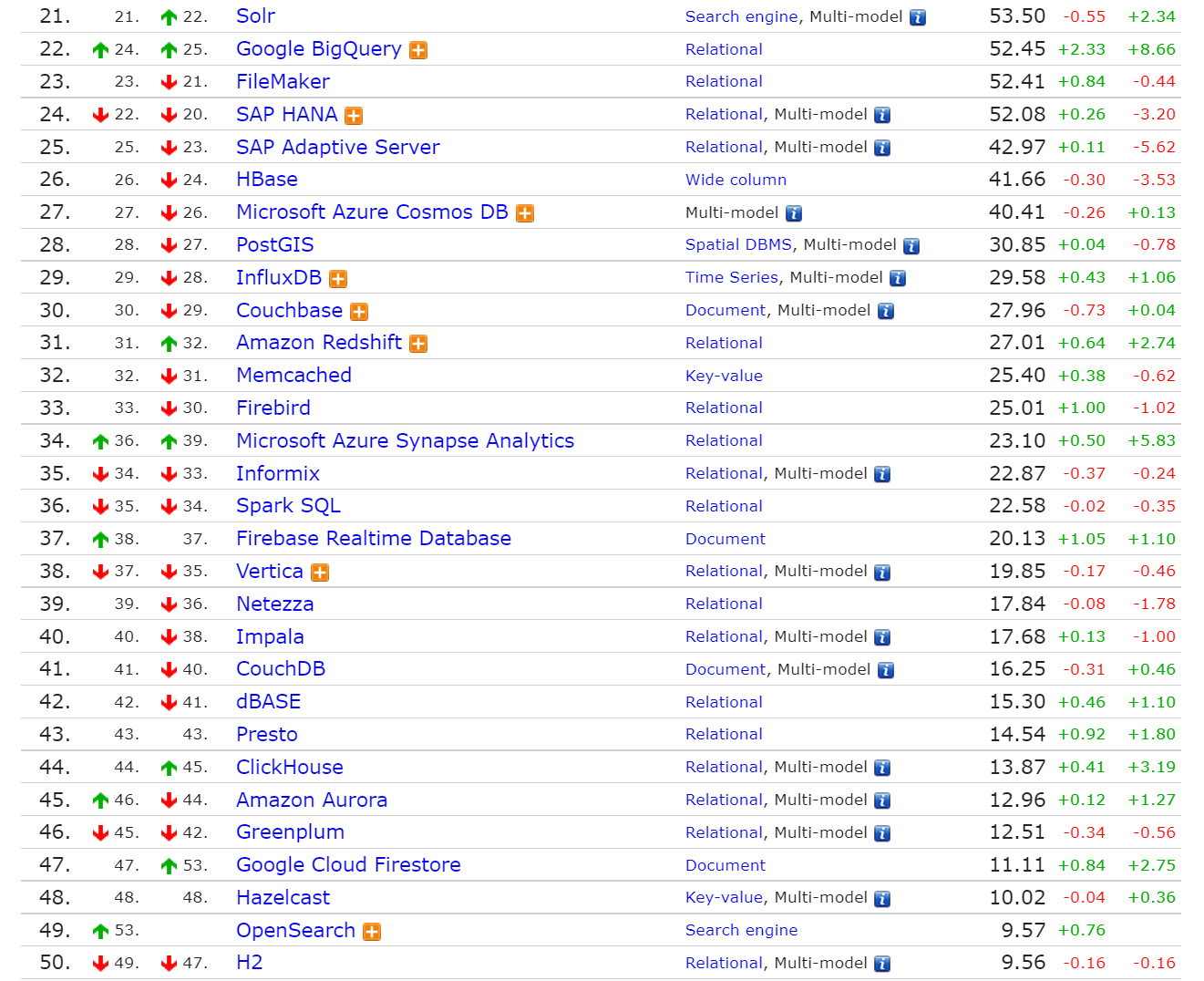Image resolution: width=1204 pixels, height=981 pixels.
Task: Click the Firebird database name
Action: point(273,408)
